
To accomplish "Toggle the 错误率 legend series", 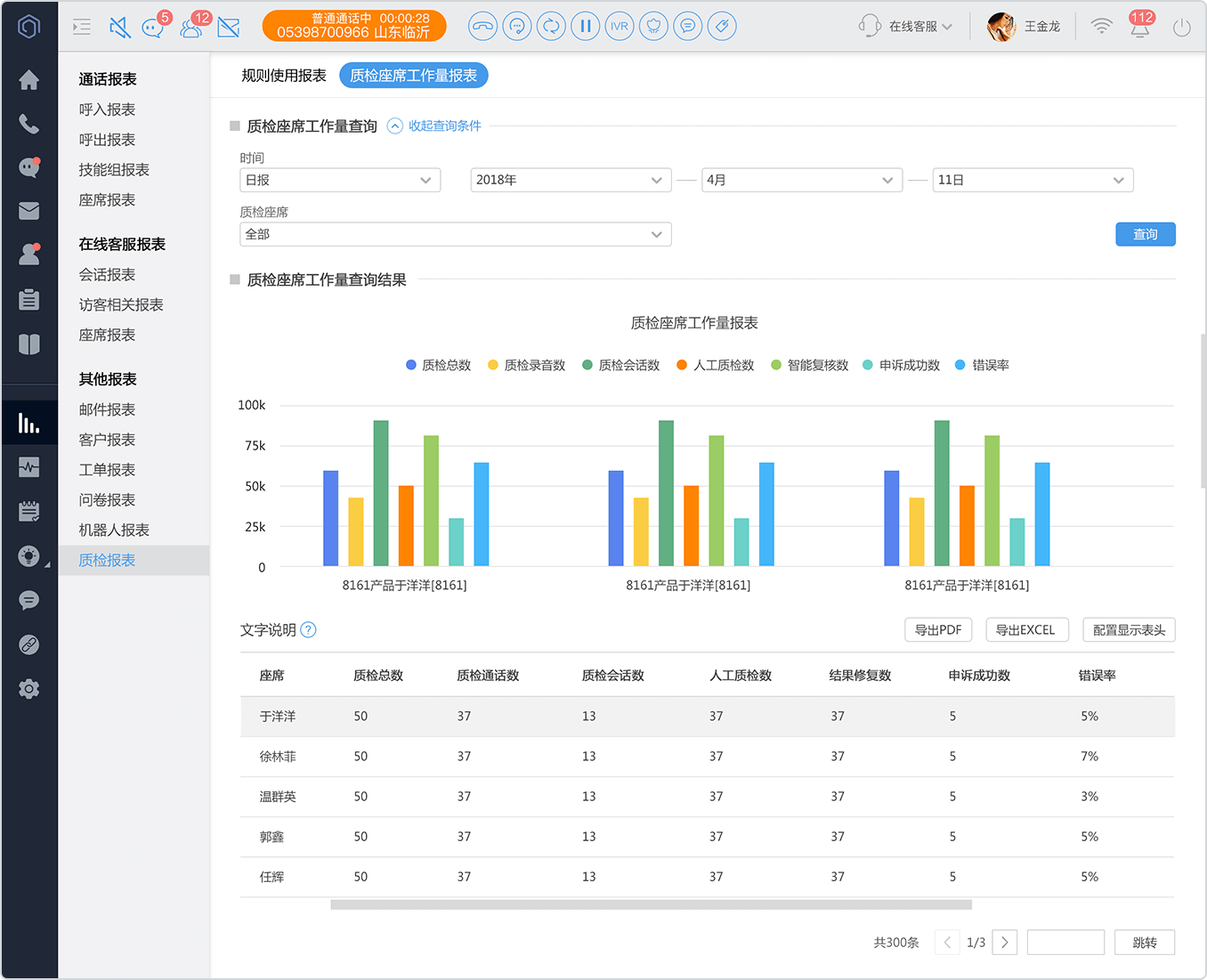I will click(982, 365).
